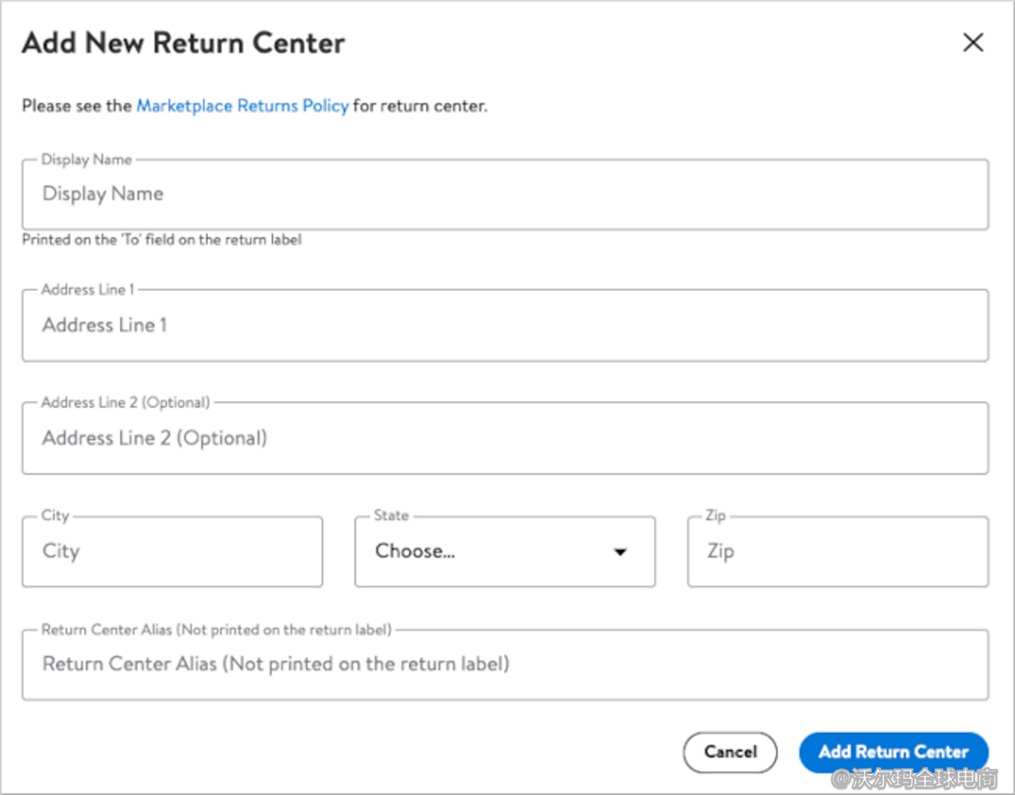Focus the Address Line 1 input box
The width and height of the screenshot is (1015, 795).
click(505, 325)
